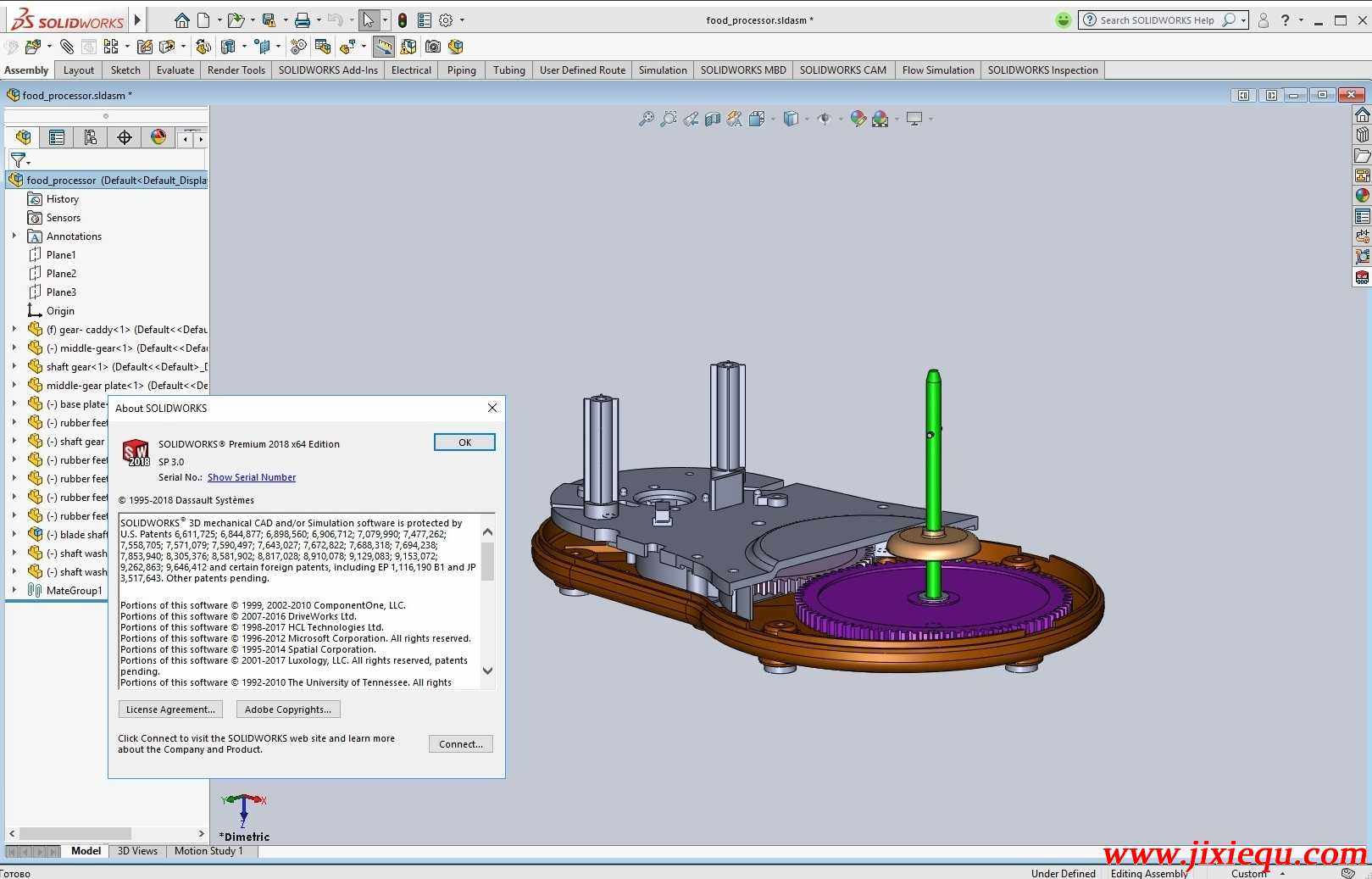Click the Hide/Show Items eye icon
The width and height of the screenshot is (1372, 879).
click(x=826, y=119)
